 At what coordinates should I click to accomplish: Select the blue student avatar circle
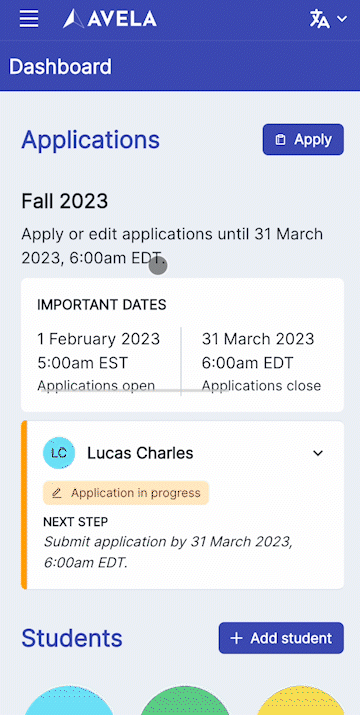click(x=69, y=700)
